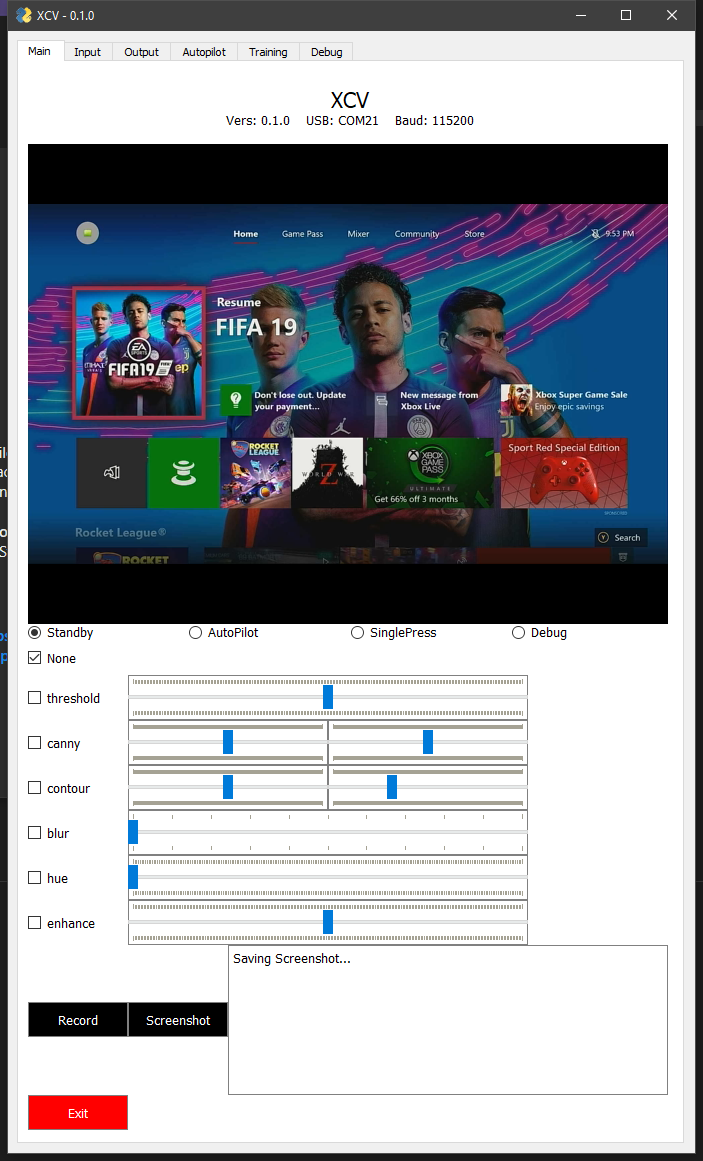The height and width of the screenshot is (1161, 703).
Task: Uncheck the None checkbox
Action: [35, 658]
